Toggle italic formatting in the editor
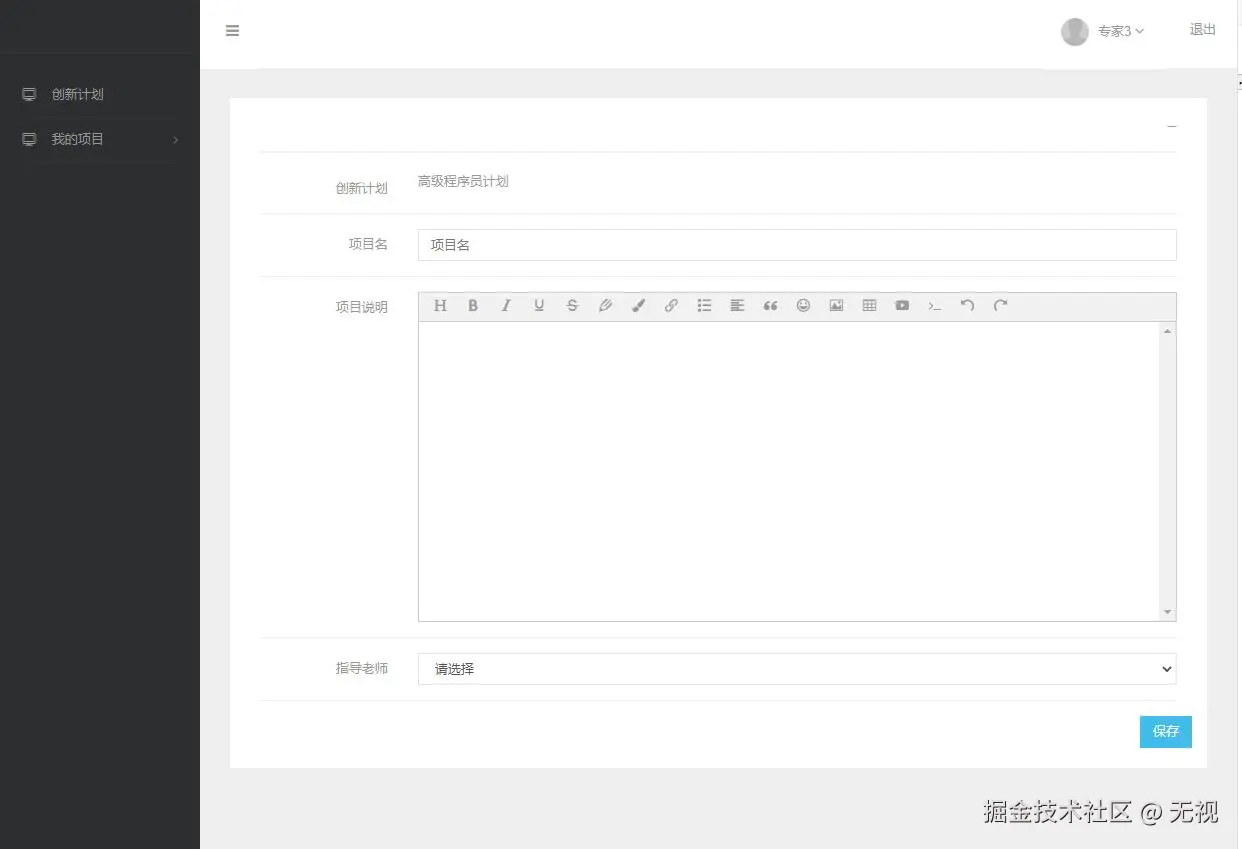Image resolution: width=1242 pixels, height=849 pixels. [506, 306]
